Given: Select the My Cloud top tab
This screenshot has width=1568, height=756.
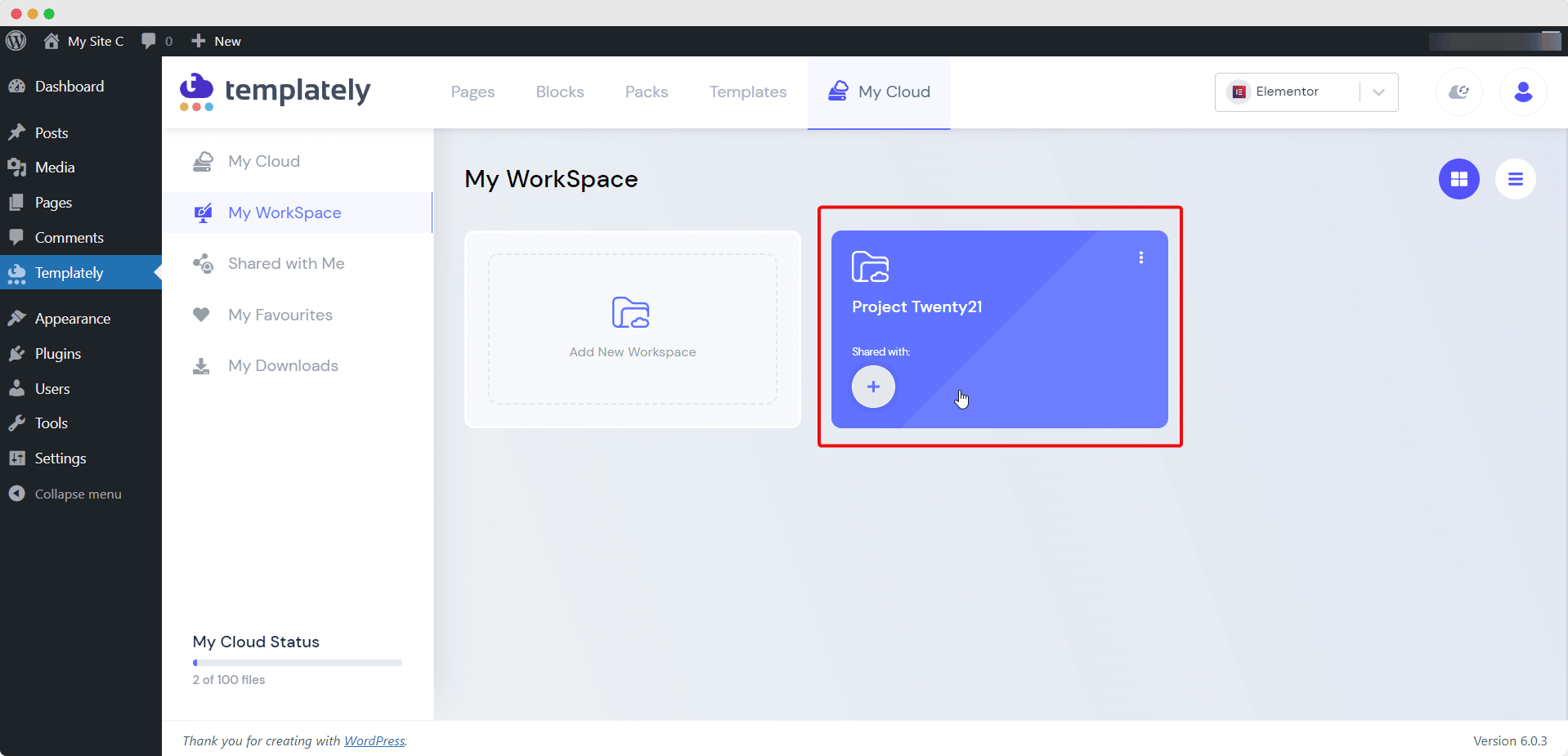Looking at the screenshot, I should (x=879, y=92).
